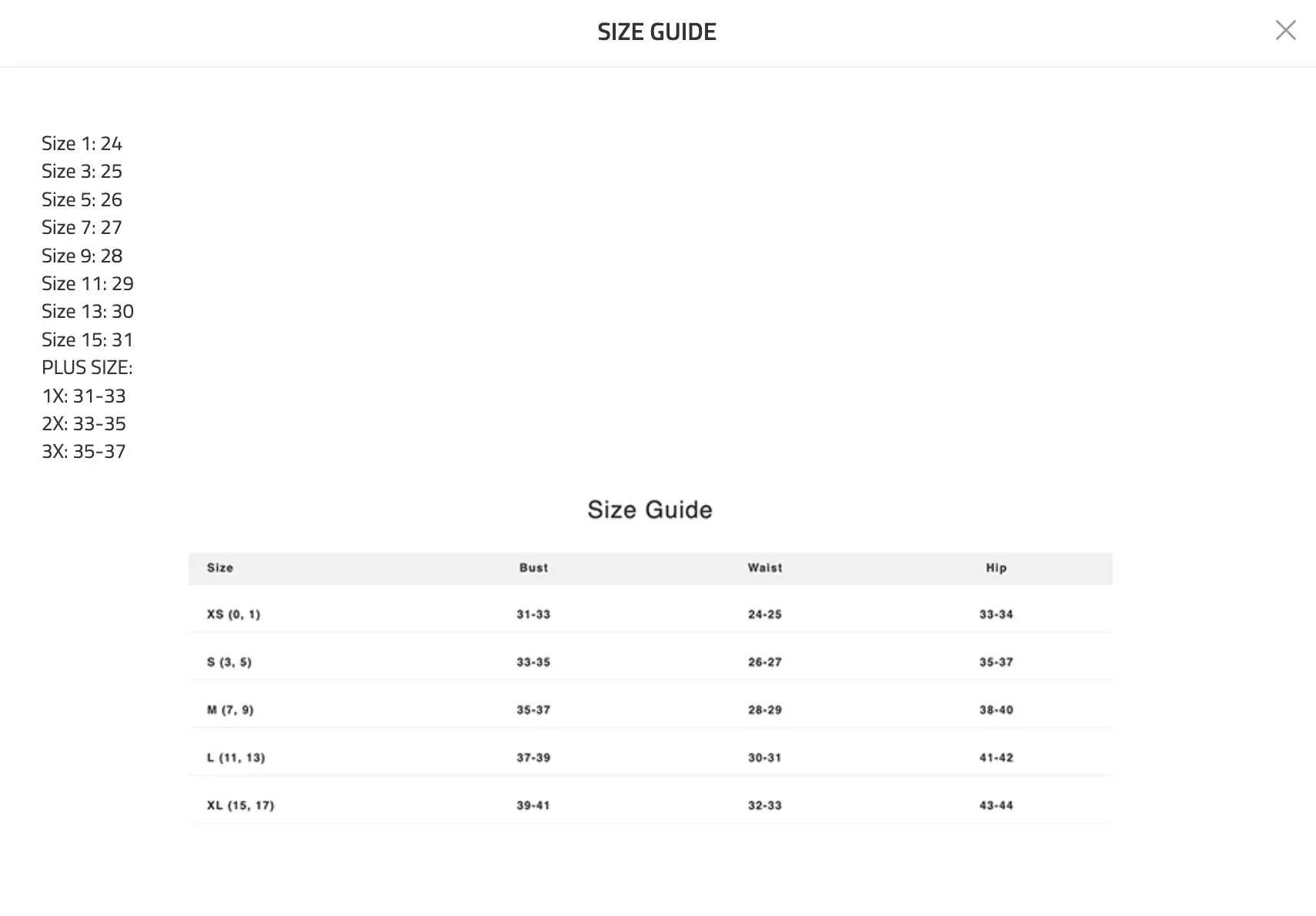
Task: Click the 'Size Guide' chart heading
Action: click(x=650, y=510)
